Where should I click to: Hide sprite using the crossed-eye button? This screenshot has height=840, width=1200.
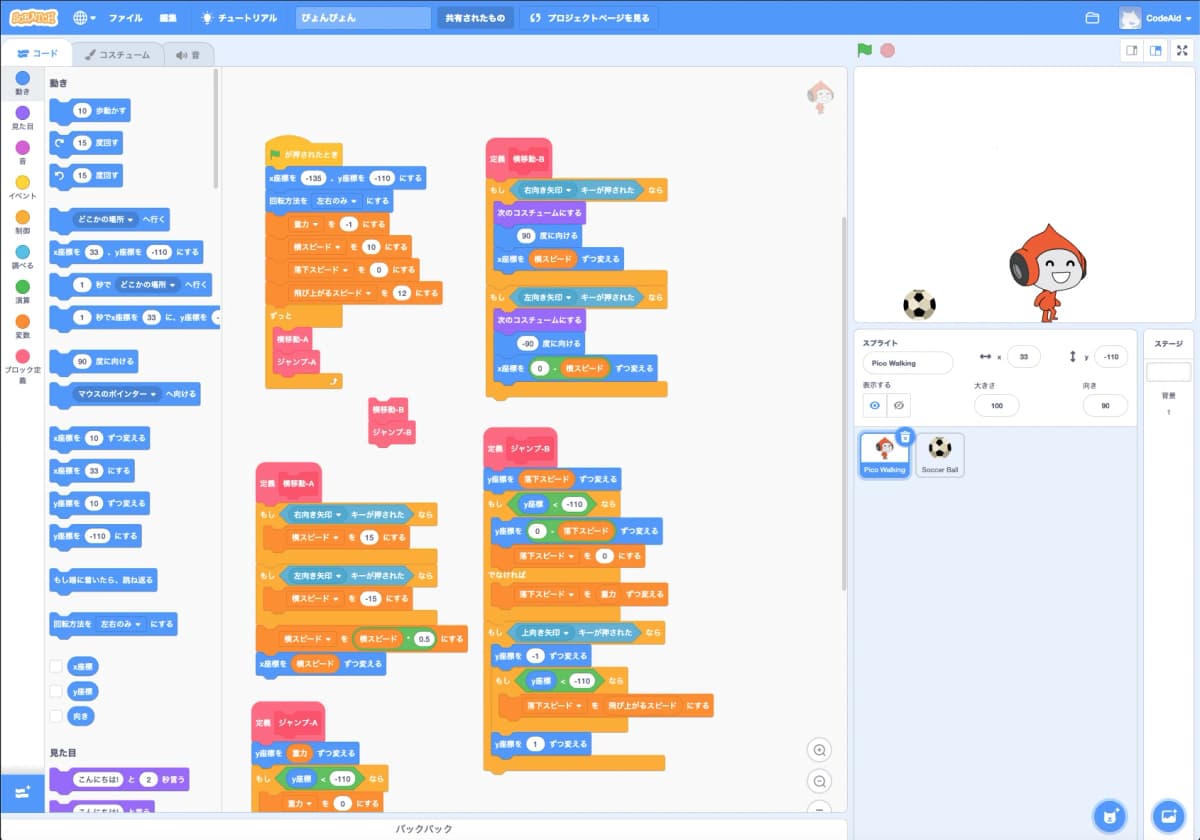coord(898,405)
